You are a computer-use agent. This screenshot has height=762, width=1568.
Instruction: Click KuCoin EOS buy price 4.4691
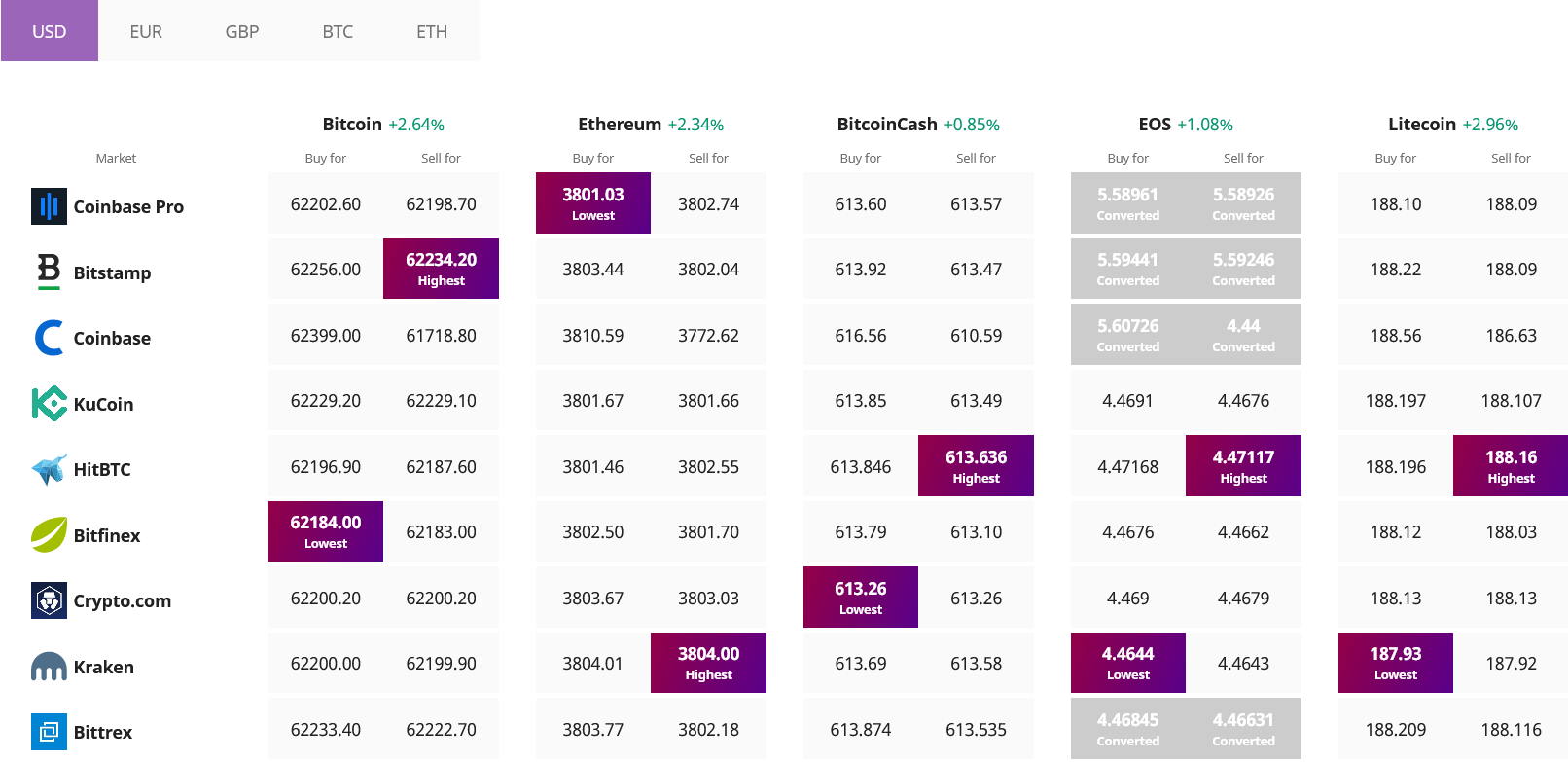(1128, 401)
